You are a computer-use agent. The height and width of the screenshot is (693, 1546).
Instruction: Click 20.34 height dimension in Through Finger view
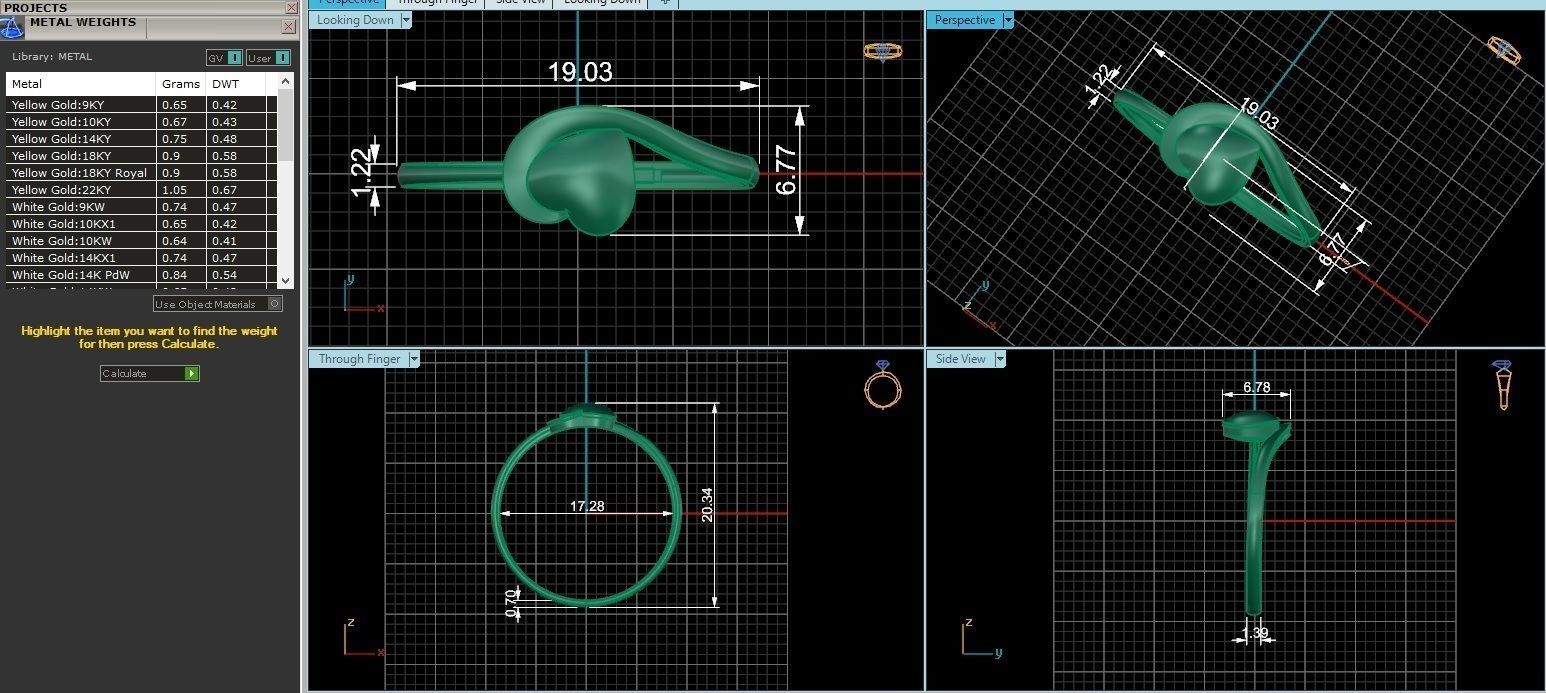[x=707, y=504]
